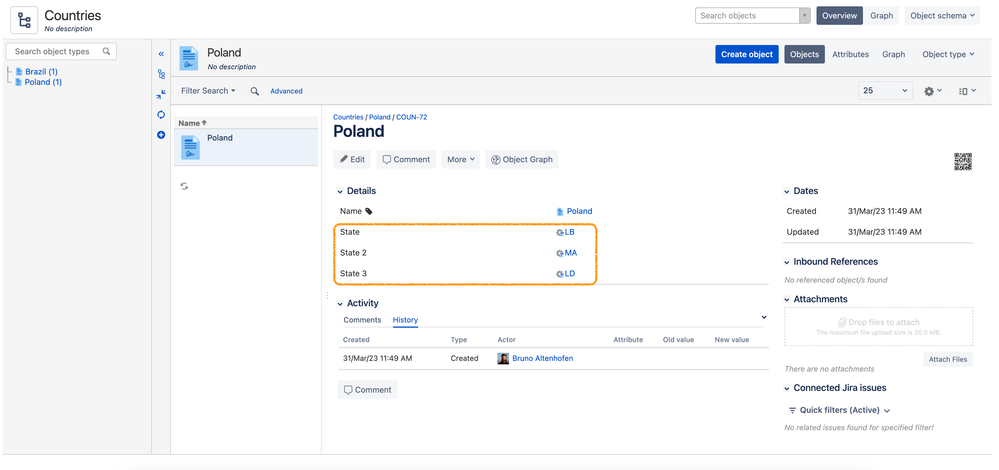Open the gear settings dropdown

point(932,91)
